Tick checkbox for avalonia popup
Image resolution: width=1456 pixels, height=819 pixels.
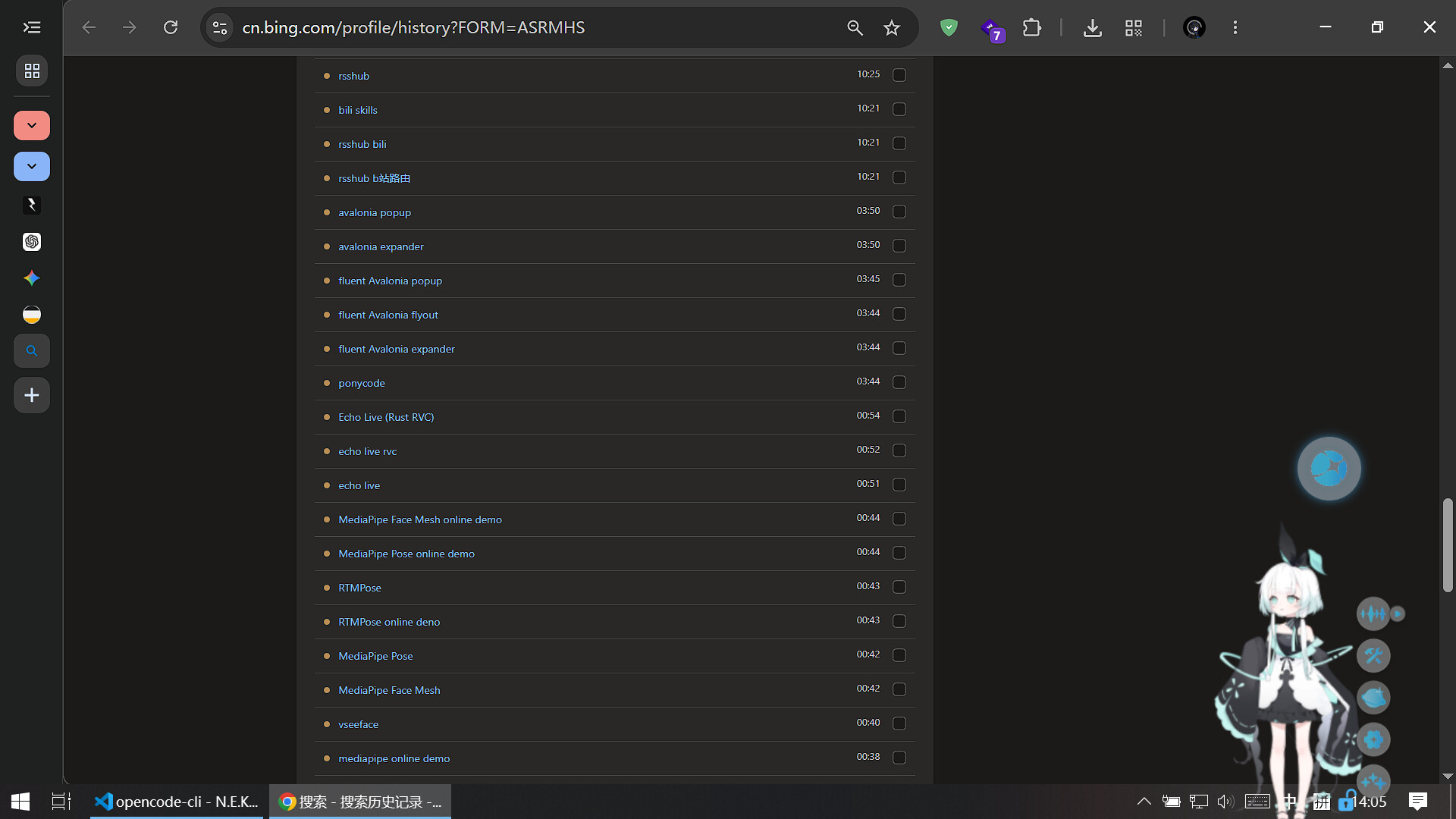[899, 212]
